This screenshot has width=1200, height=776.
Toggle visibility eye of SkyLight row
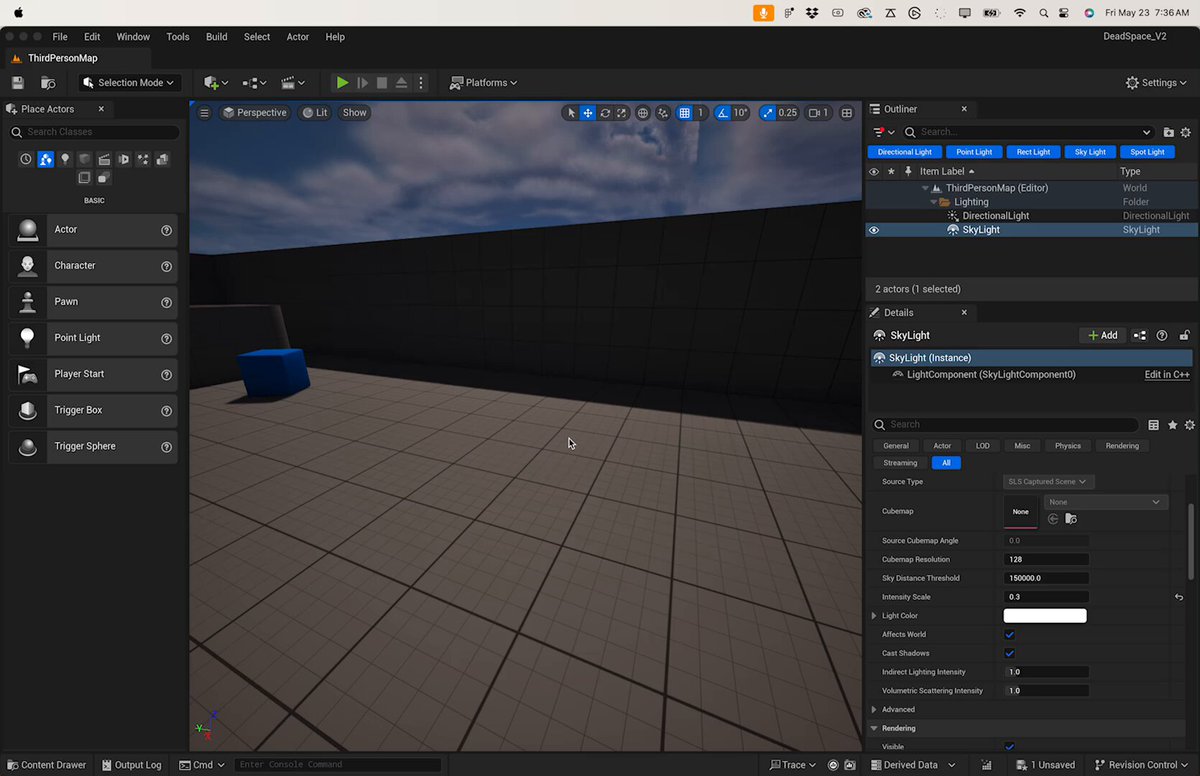click(874, 230)
